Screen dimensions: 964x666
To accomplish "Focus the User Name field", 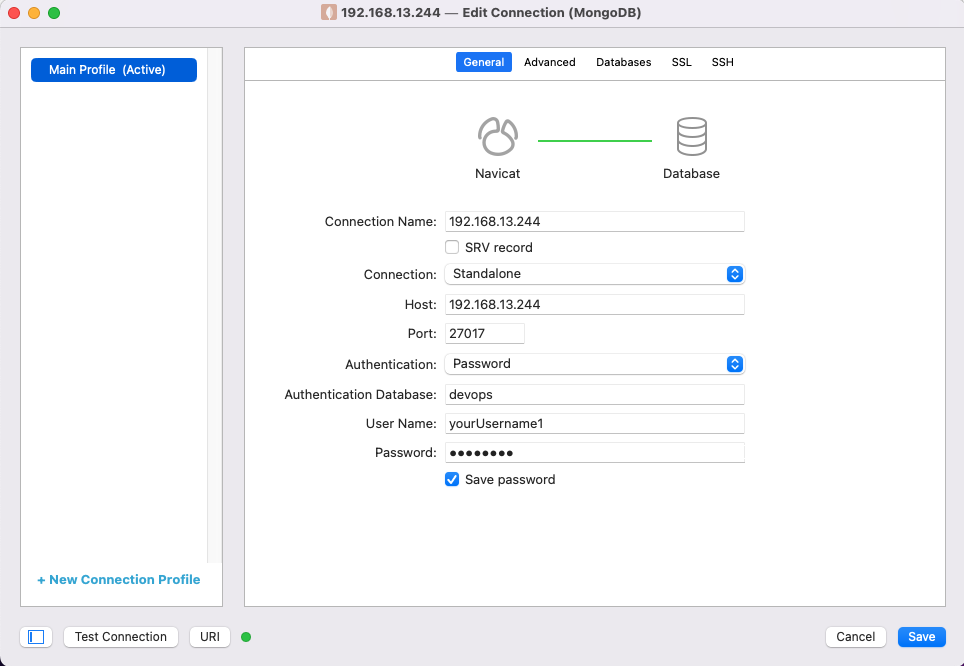I will (595, 424).
